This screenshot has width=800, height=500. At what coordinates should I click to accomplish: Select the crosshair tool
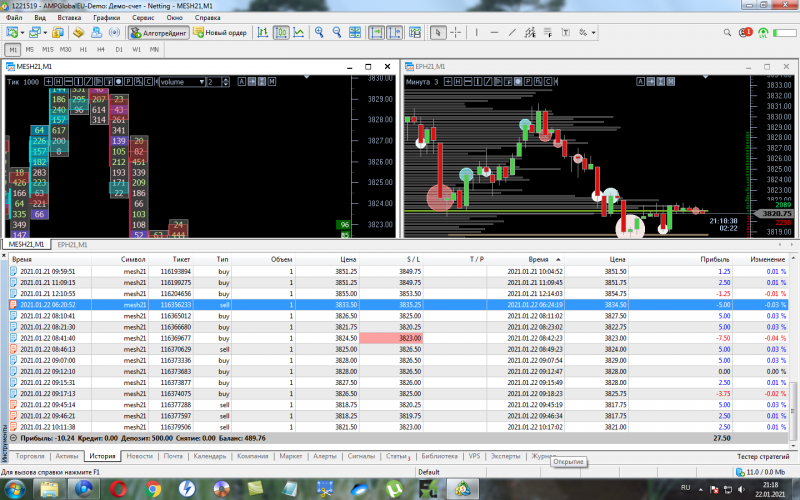pos(456,33)
